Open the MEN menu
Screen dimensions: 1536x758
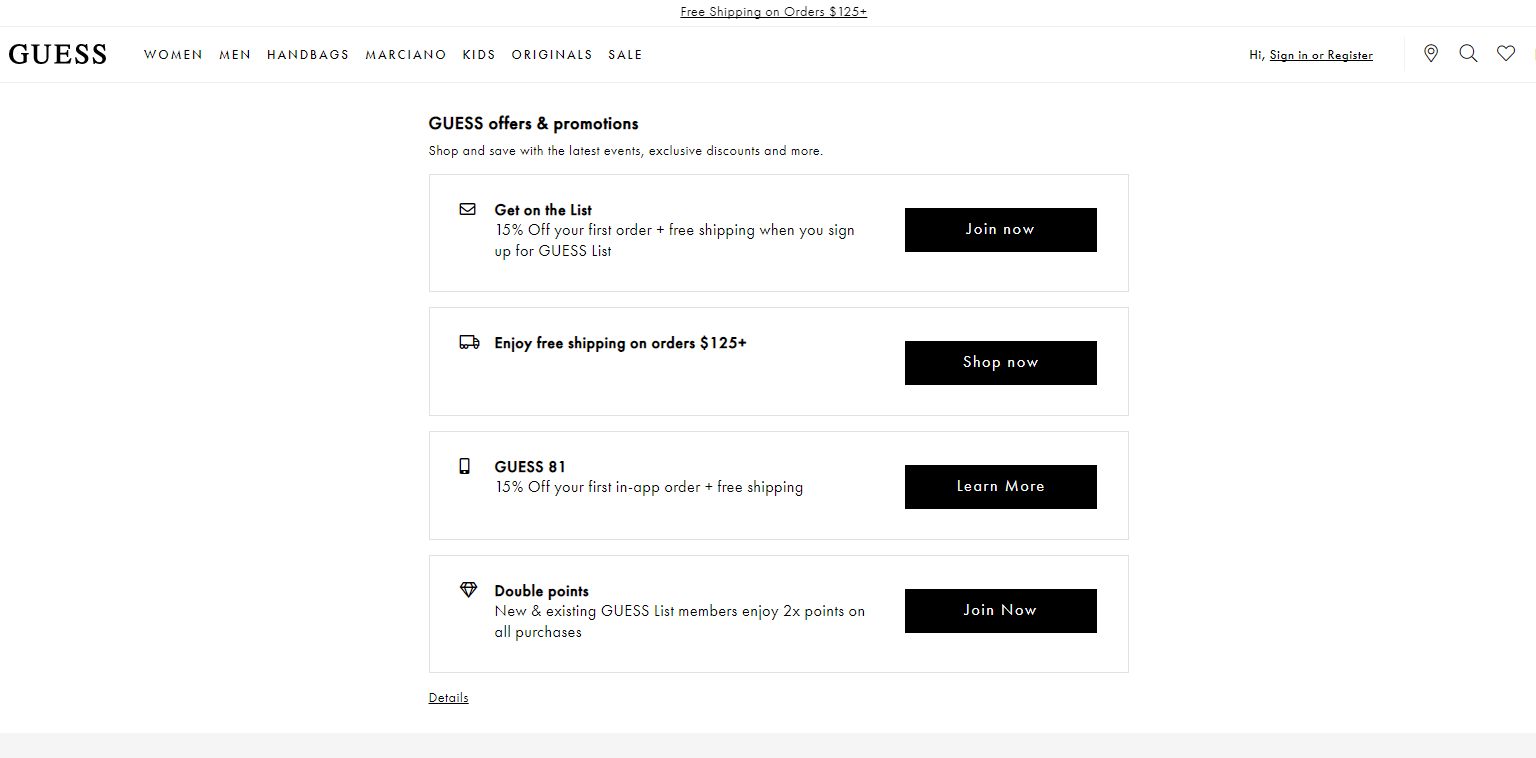[x=235, y=55]
